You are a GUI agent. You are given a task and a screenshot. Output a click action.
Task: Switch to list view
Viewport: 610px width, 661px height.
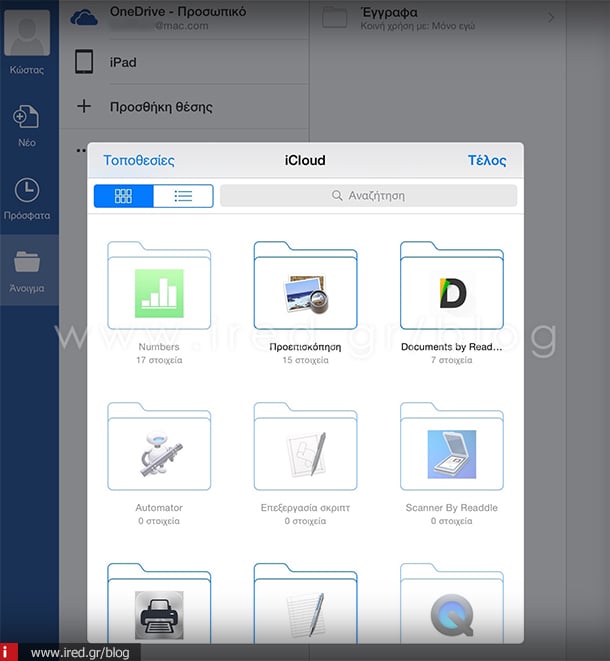click(183, 196)
